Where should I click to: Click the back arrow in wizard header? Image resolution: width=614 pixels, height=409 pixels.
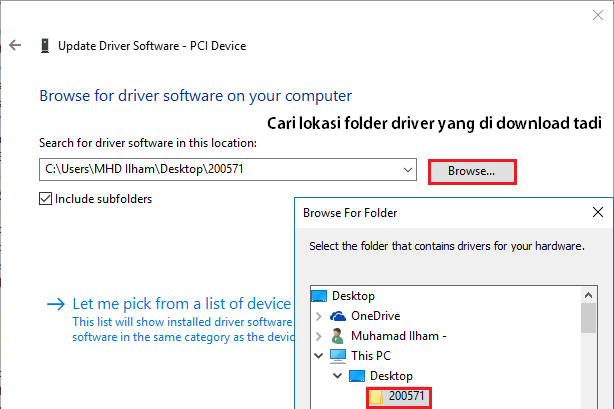pos(15,45)
